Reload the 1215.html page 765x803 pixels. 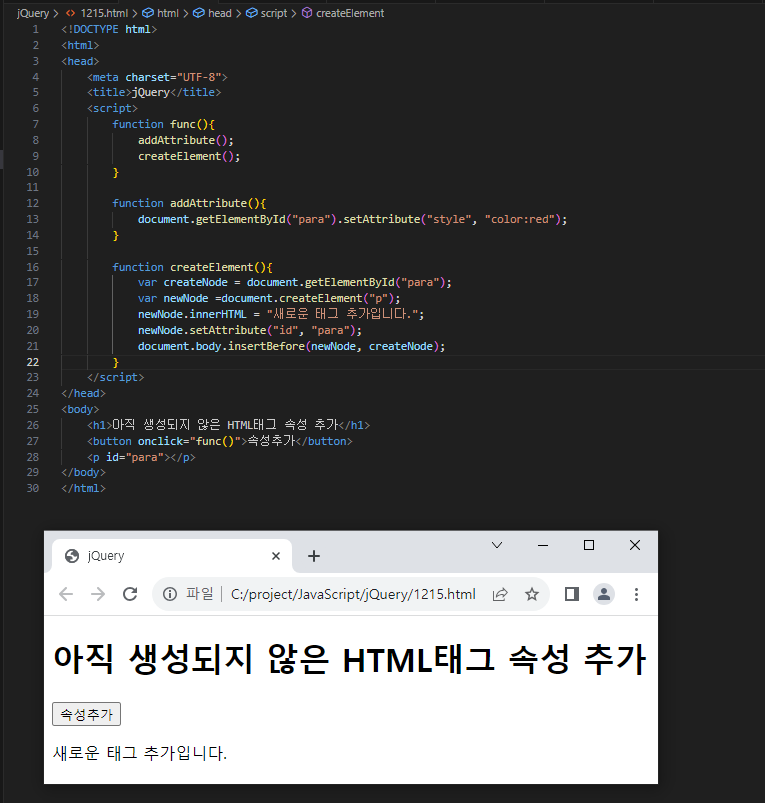130,594
